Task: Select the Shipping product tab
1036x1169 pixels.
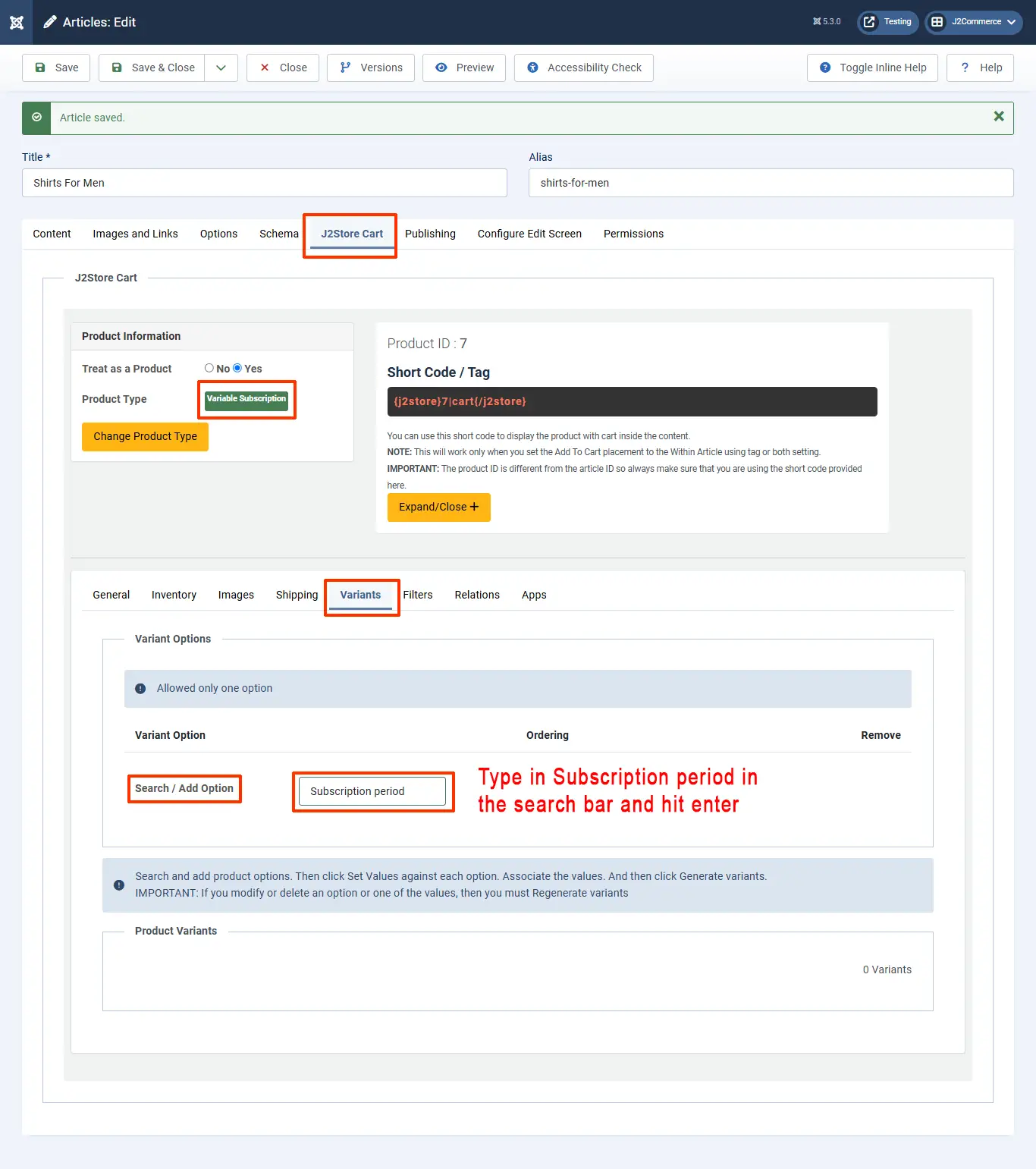Action: point(297,595)
